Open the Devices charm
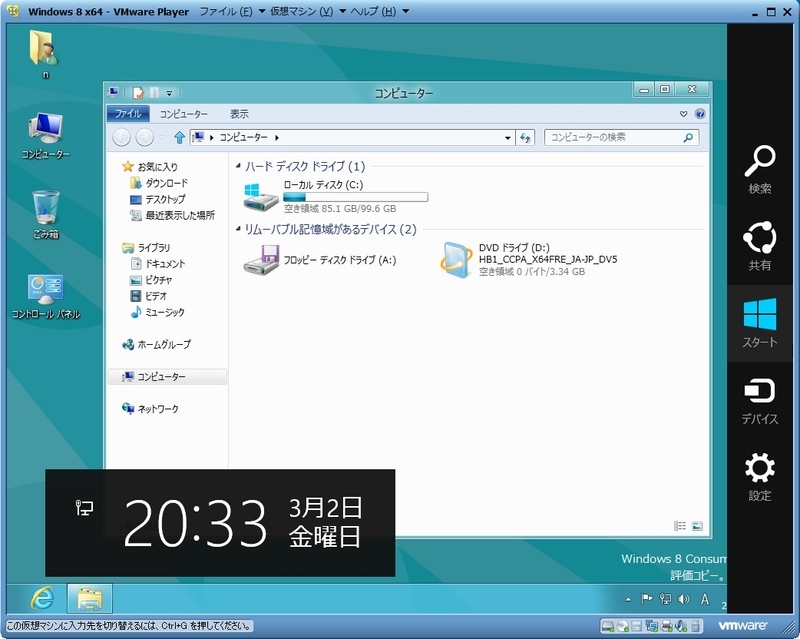The image size is (800, 639). 760,401
